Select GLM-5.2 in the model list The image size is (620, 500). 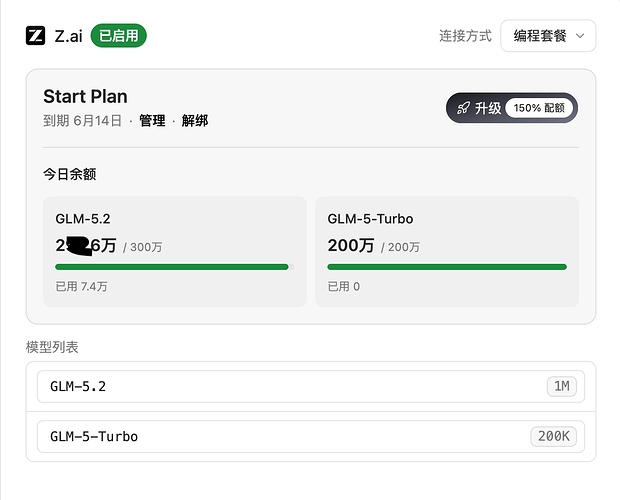pyautogui.click(x=311, y=387)
